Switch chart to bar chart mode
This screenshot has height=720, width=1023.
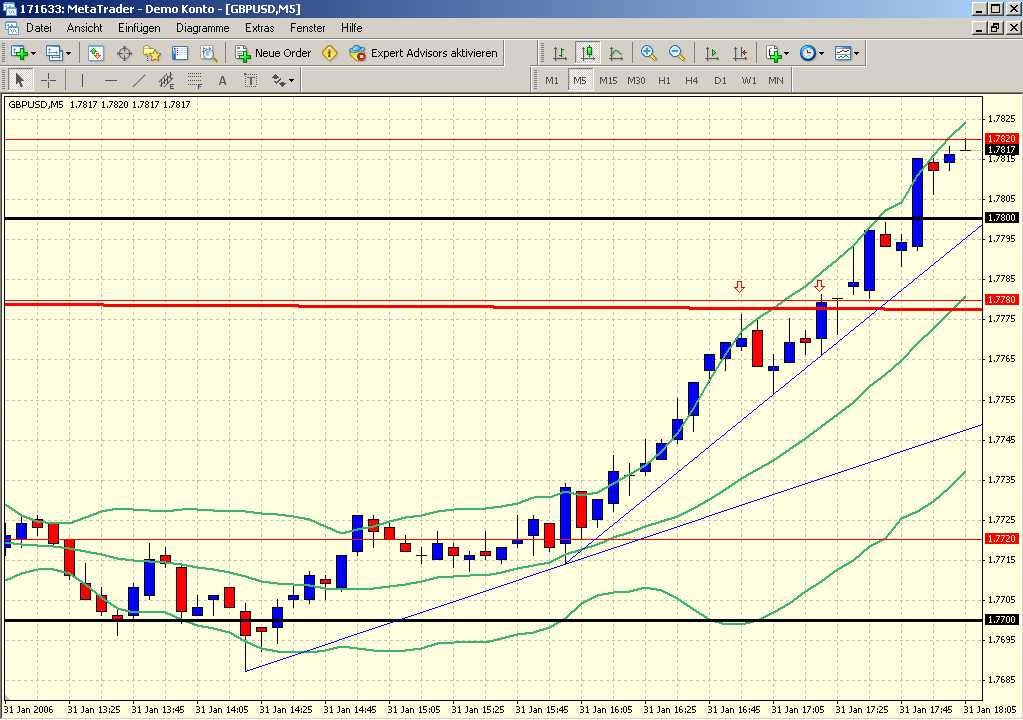[x=560, y=53]
